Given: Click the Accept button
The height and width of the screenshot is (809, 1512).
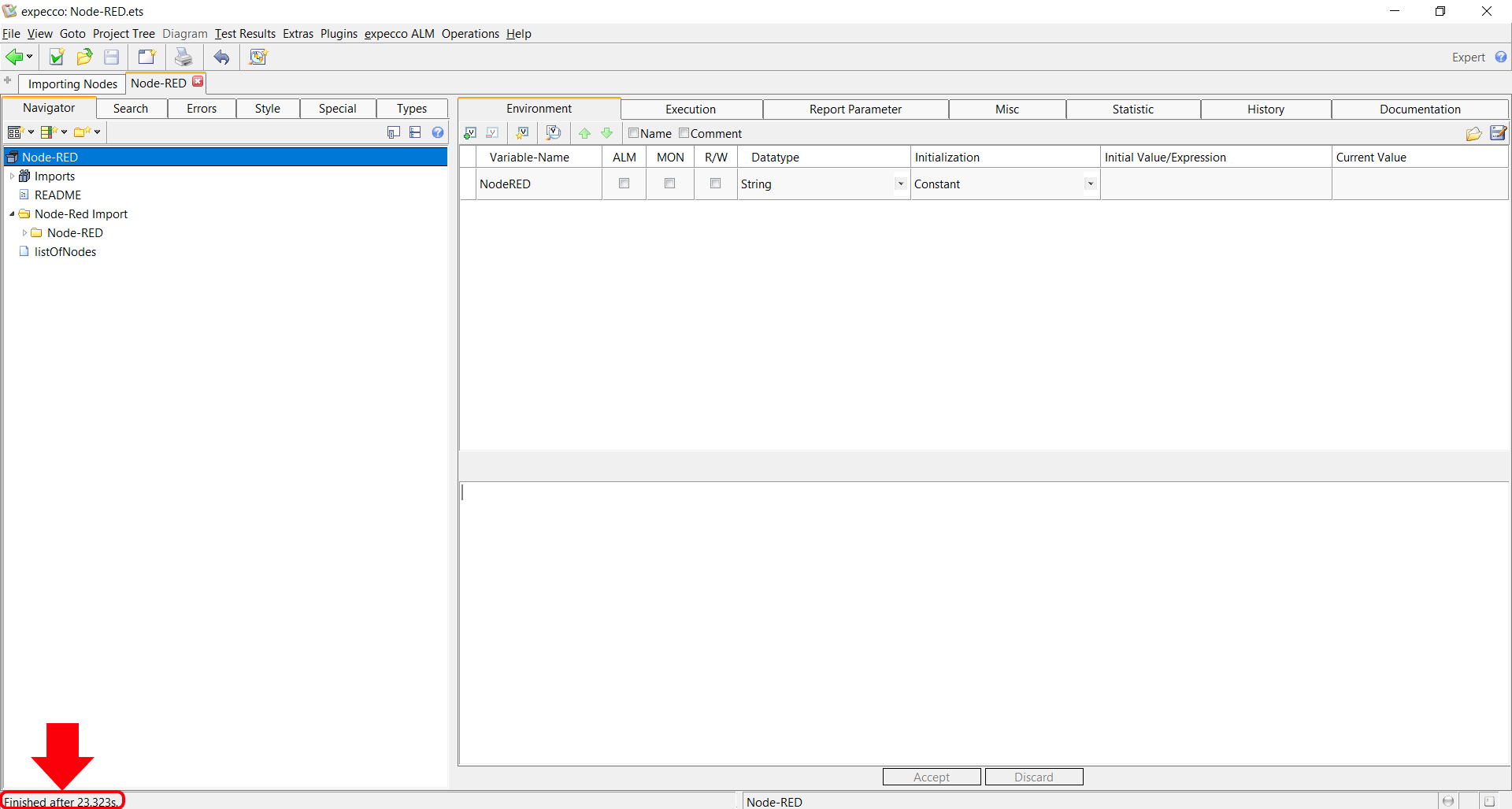Looking at the screenshot, I should [932, 777].
